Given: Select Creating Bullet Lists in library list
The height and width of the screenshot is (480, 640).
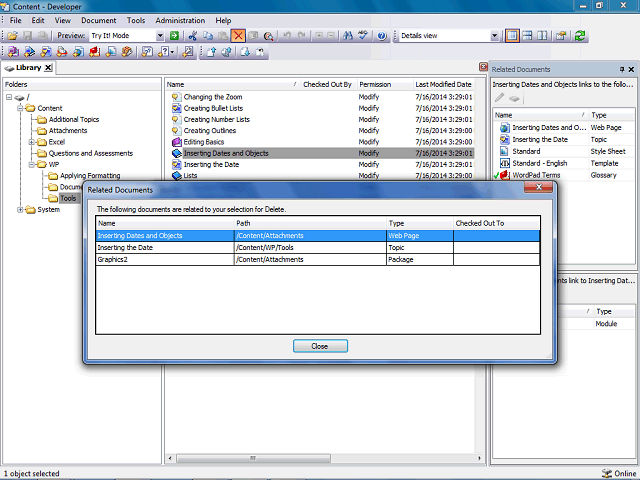Looking at the screenshot, I should coord(213,108).
